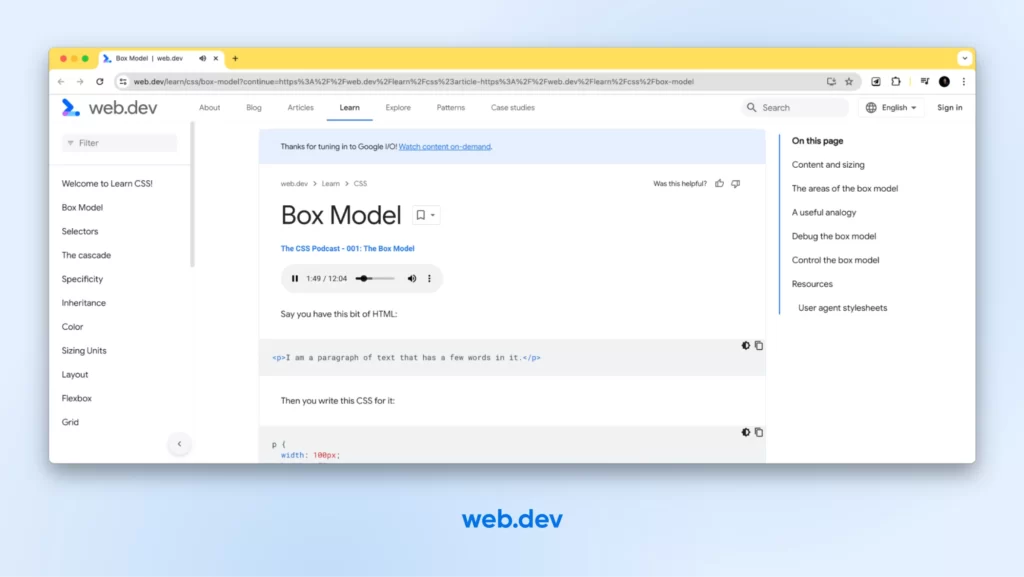Open browser extensions puzzle icon
This screenshot has width=1024, height=577.
pyautogui.click(x=896, y=82)
